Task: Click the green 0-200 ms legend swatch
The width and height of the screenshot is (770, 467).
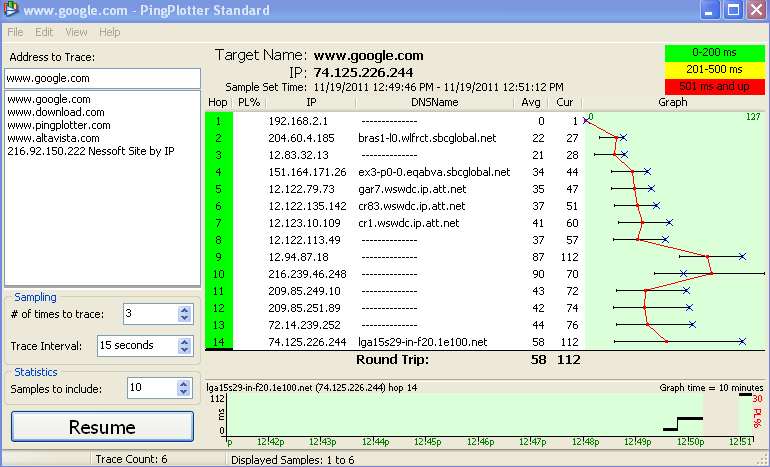Action: pos(715,53)
